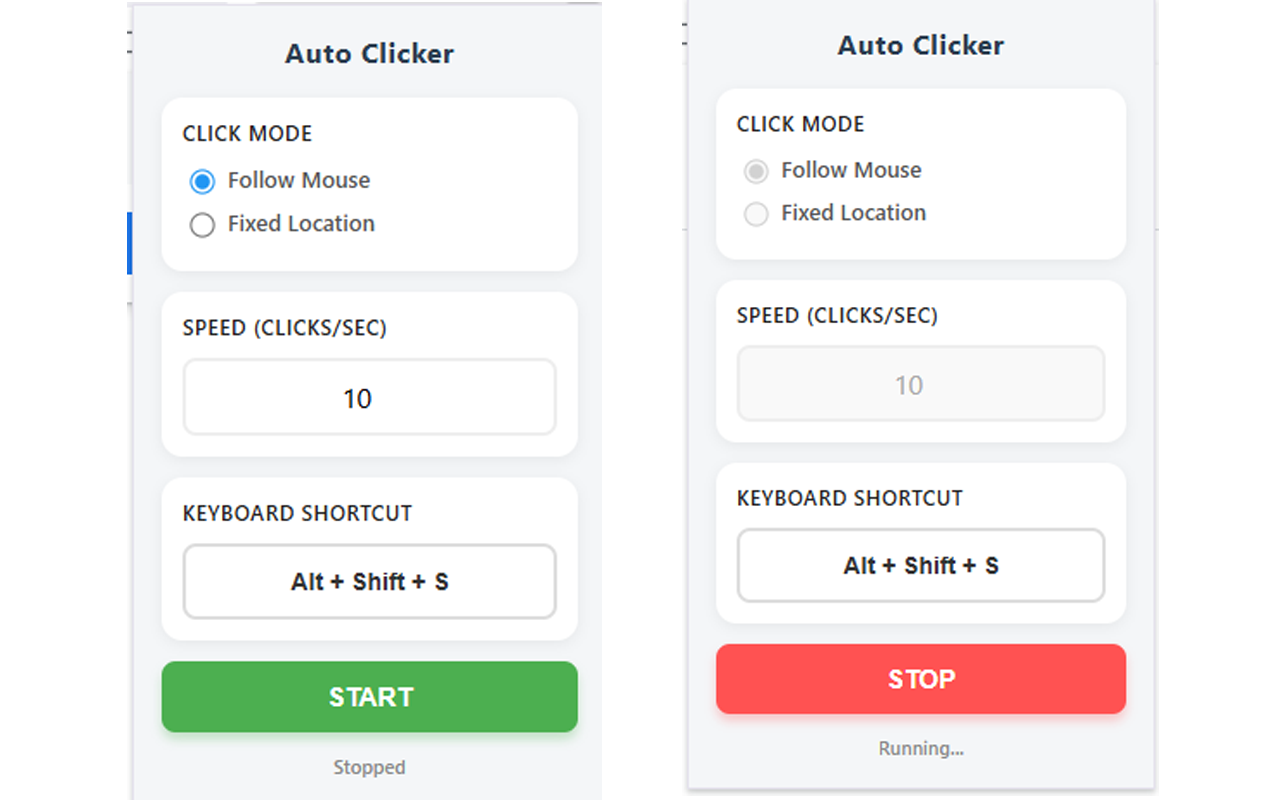Click the Follow Mouse text label
The image size is (1280, 800).
[300, 180]
